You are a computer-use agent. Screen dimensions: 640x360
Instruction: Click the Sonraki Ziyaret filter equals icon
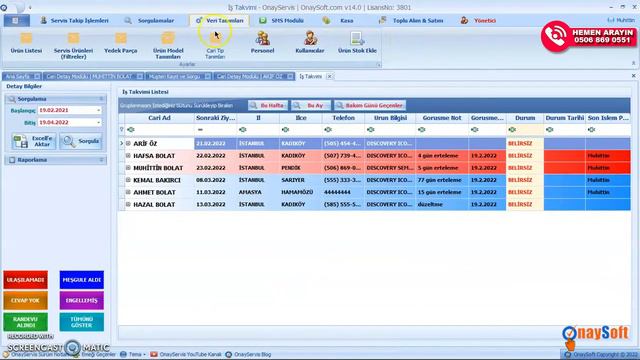(200, 129)
